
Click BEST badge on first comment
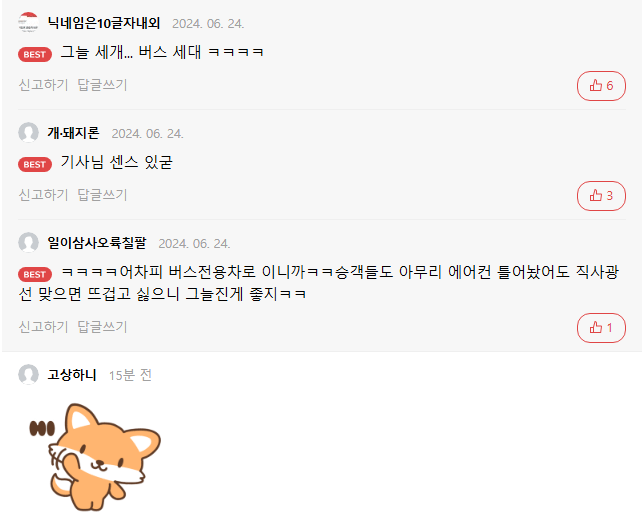tap(35, 54)
